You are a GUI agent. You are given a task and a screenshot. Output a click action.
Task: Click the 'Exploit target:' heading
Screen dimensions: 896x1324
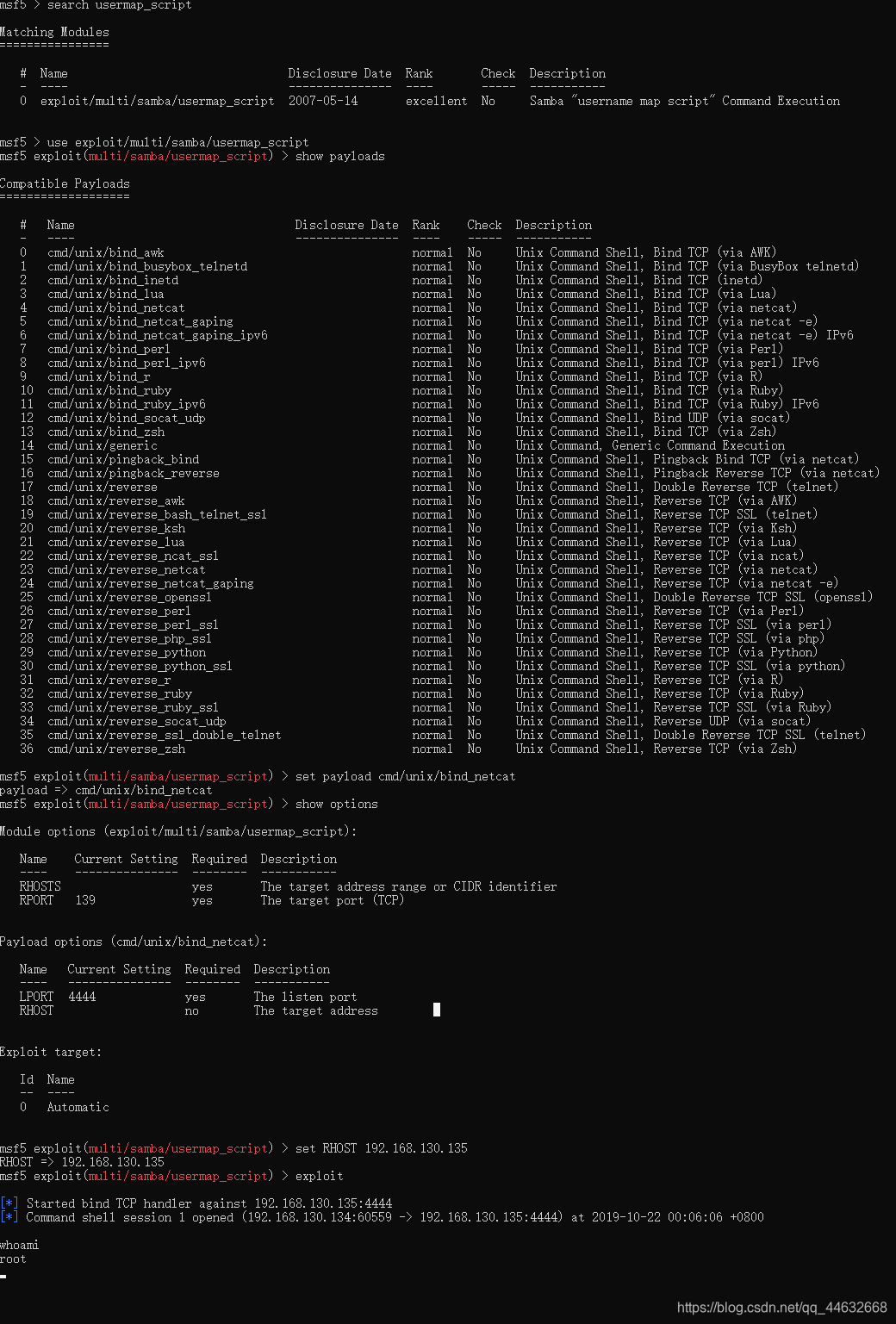point(51,1052)
